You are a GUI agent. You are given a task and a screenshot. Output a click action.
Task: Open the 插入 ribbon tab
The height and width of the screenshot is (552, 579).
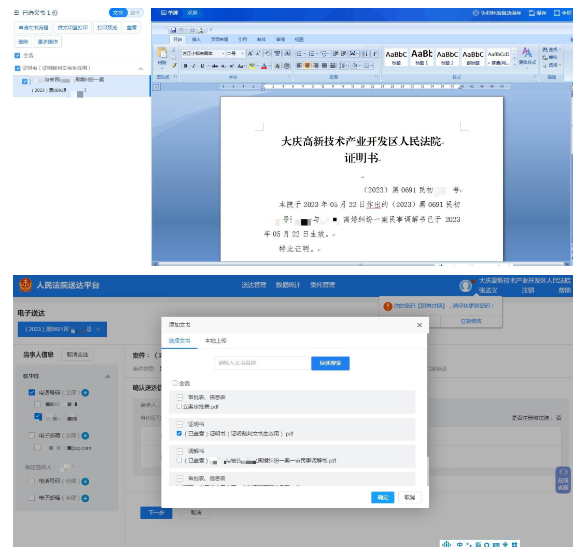coord(196,40)
